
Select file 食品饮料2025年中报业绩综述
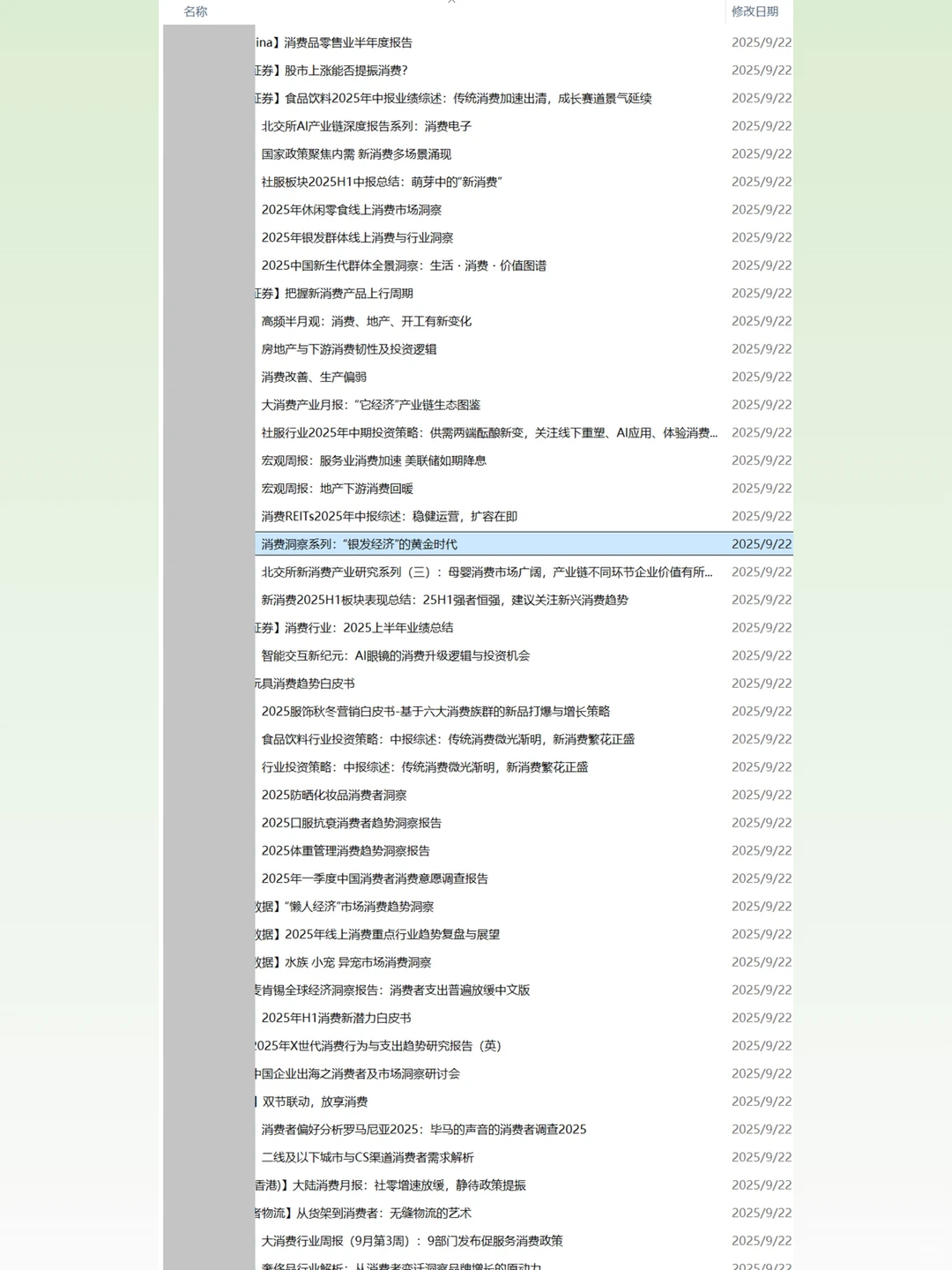(454, 99)
